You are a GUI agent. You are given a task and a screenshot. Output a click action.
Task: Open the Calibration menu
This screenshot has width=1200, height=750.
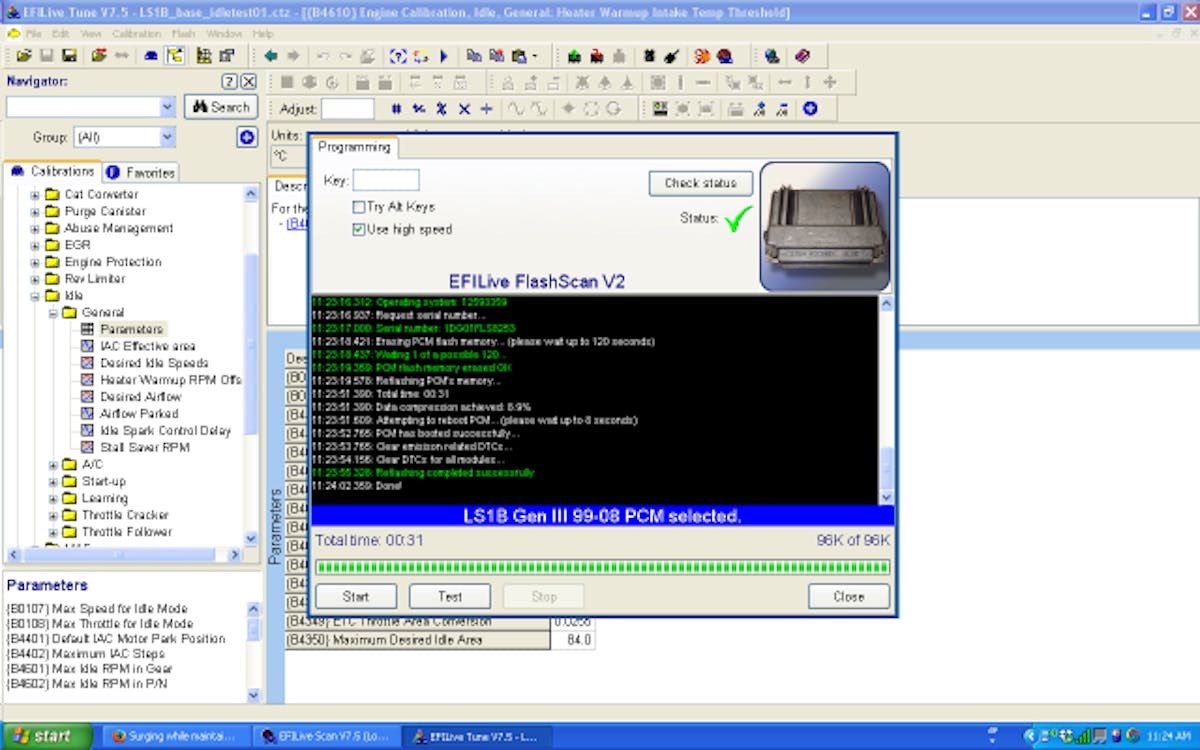tap(138, 33)
